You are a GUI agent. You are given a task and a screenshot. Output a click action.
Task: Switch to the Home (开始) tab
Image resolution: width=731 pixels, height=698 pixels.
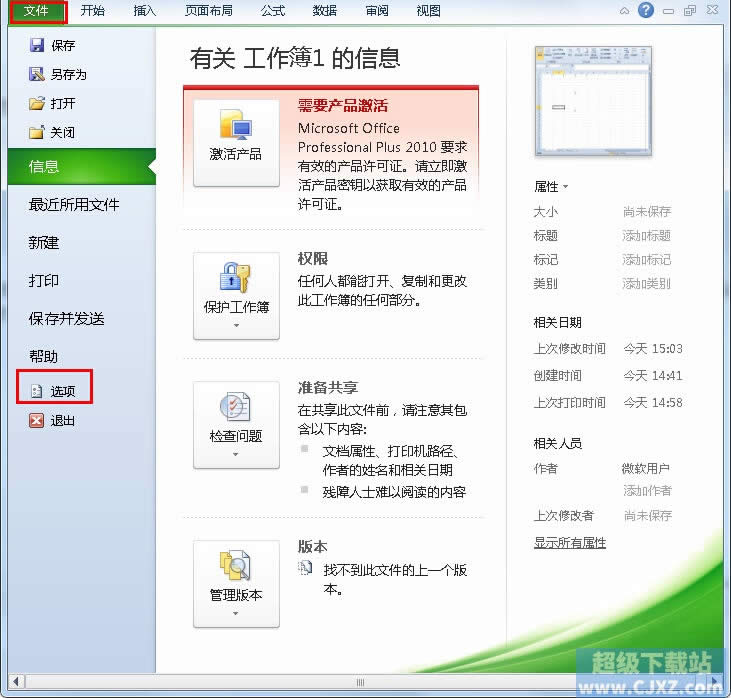click(92, 10)
